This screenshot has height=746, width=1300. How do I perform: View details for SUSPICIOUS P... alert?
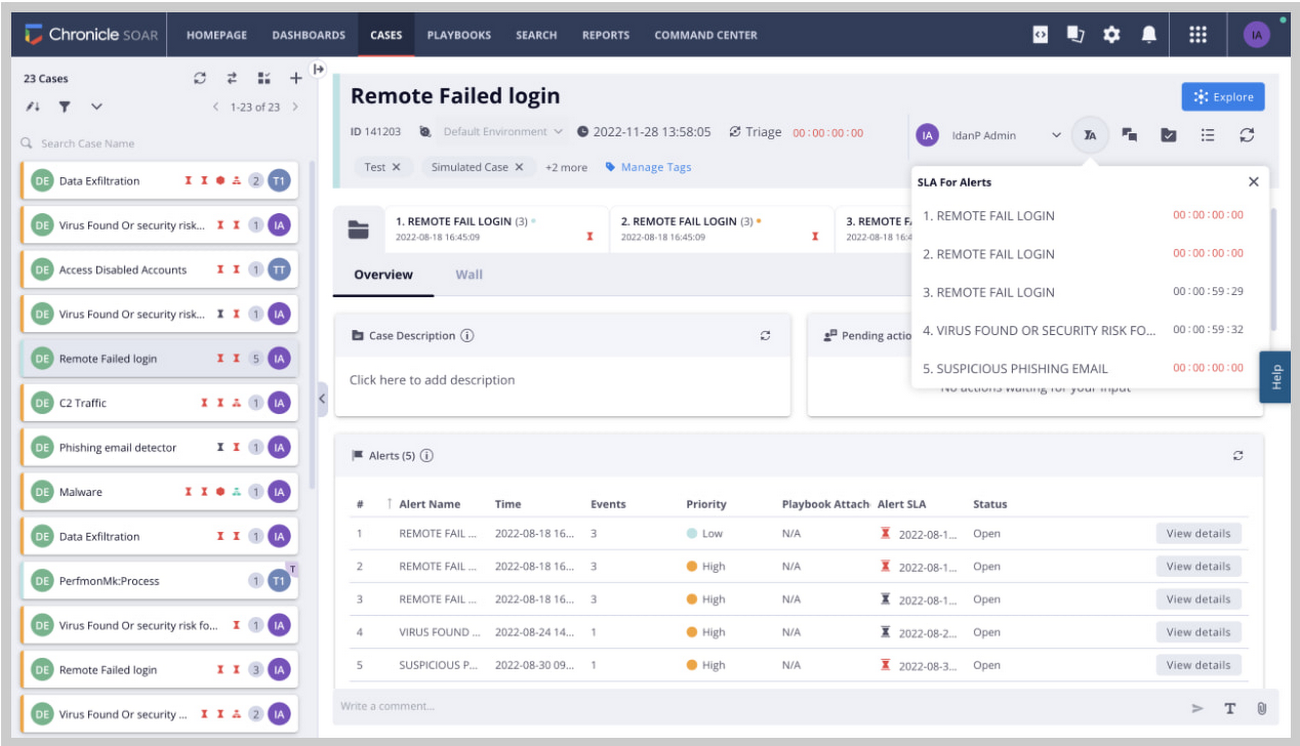(x=1198, y=665)
